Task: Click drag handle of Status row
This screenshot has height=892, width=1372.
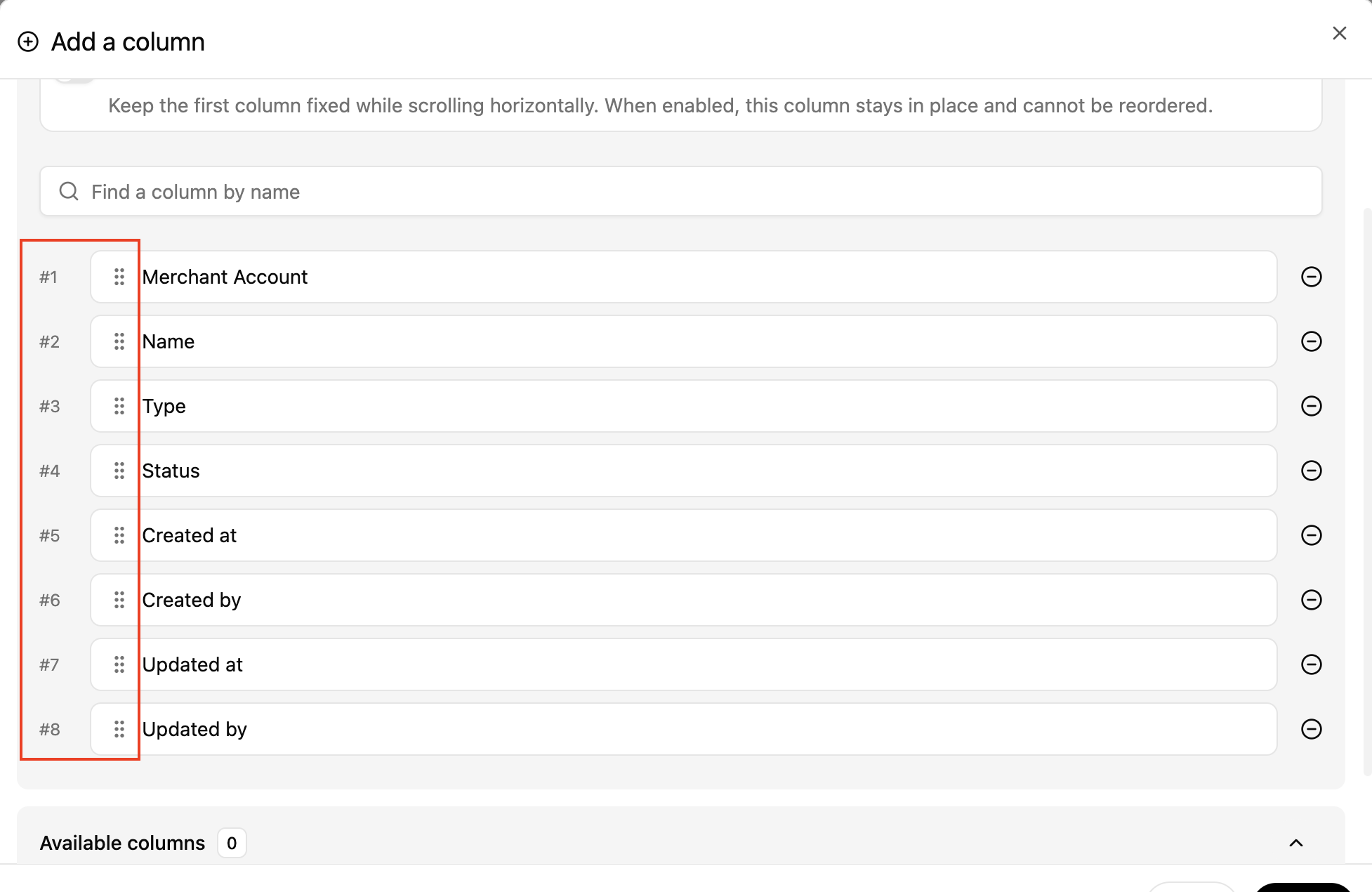Action: (x=119, y=471)
